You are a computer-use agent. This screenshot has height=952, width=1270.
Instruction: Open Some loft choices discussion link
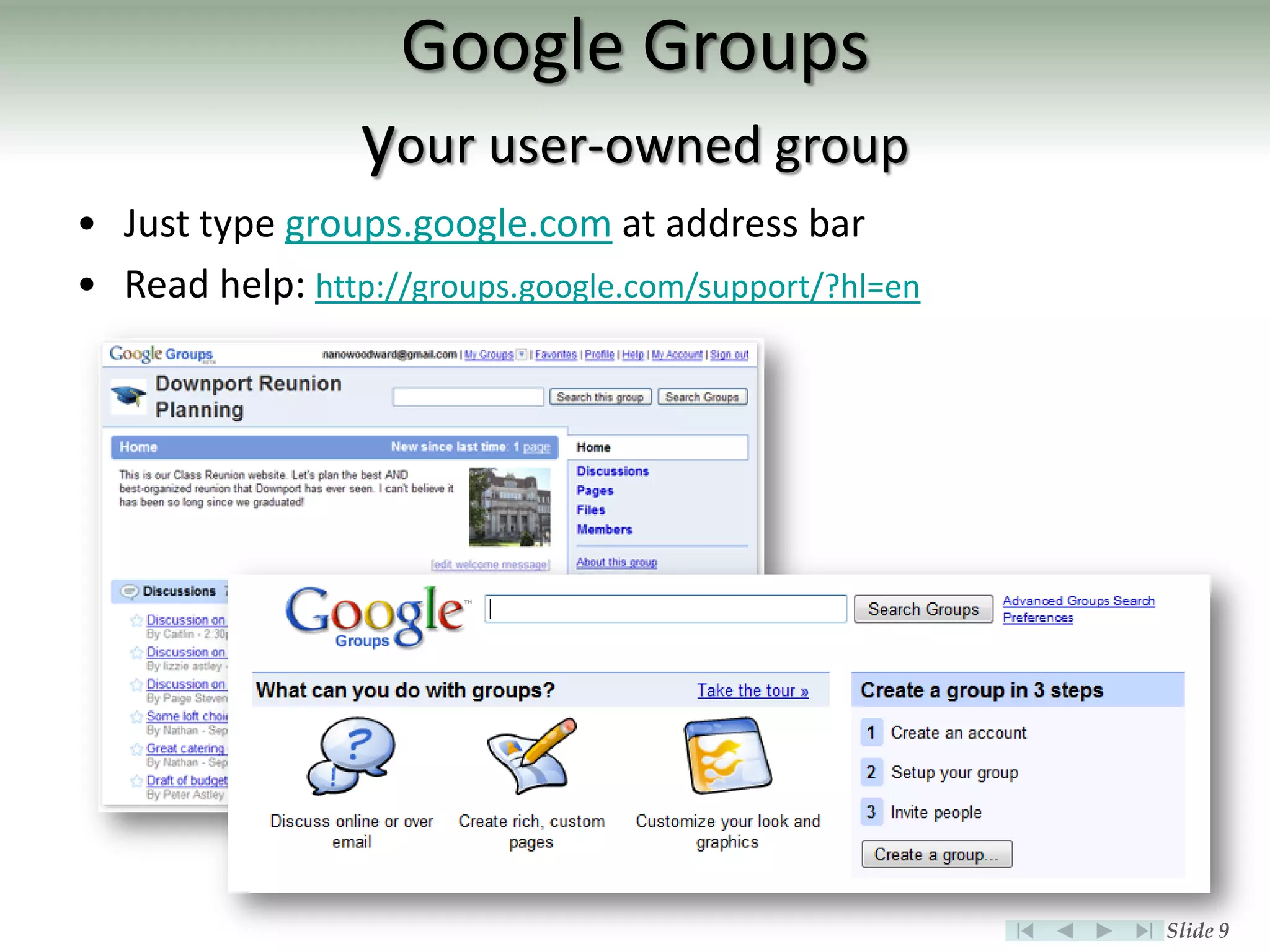187,716
